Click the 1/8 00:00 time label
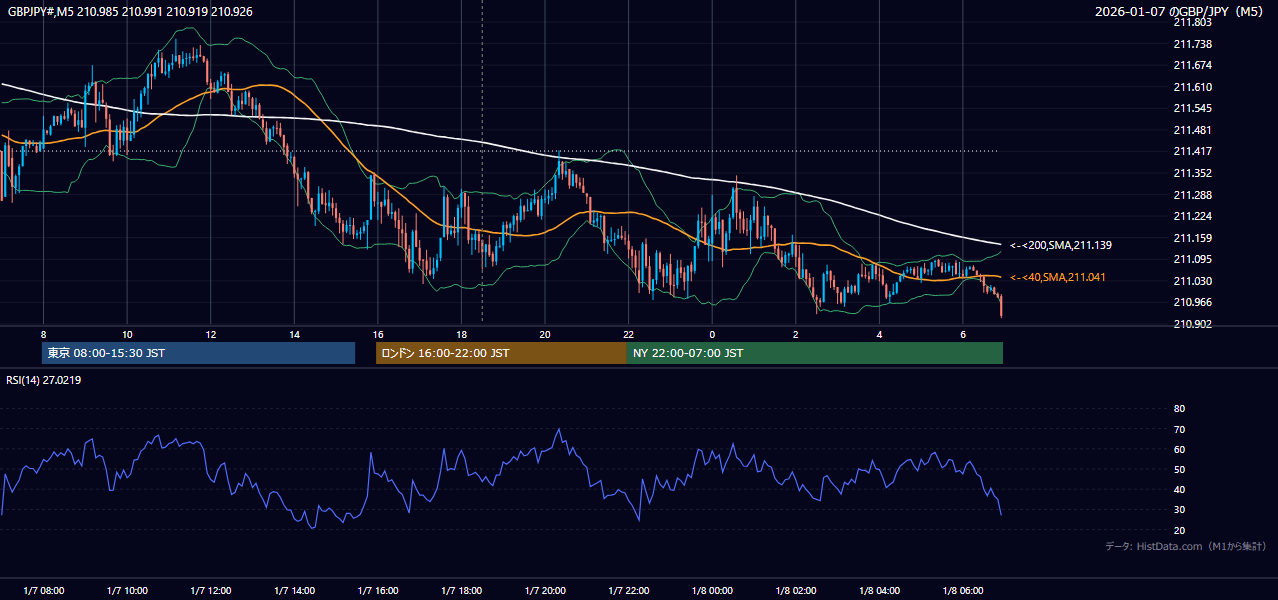 click(x=711, y=590)
